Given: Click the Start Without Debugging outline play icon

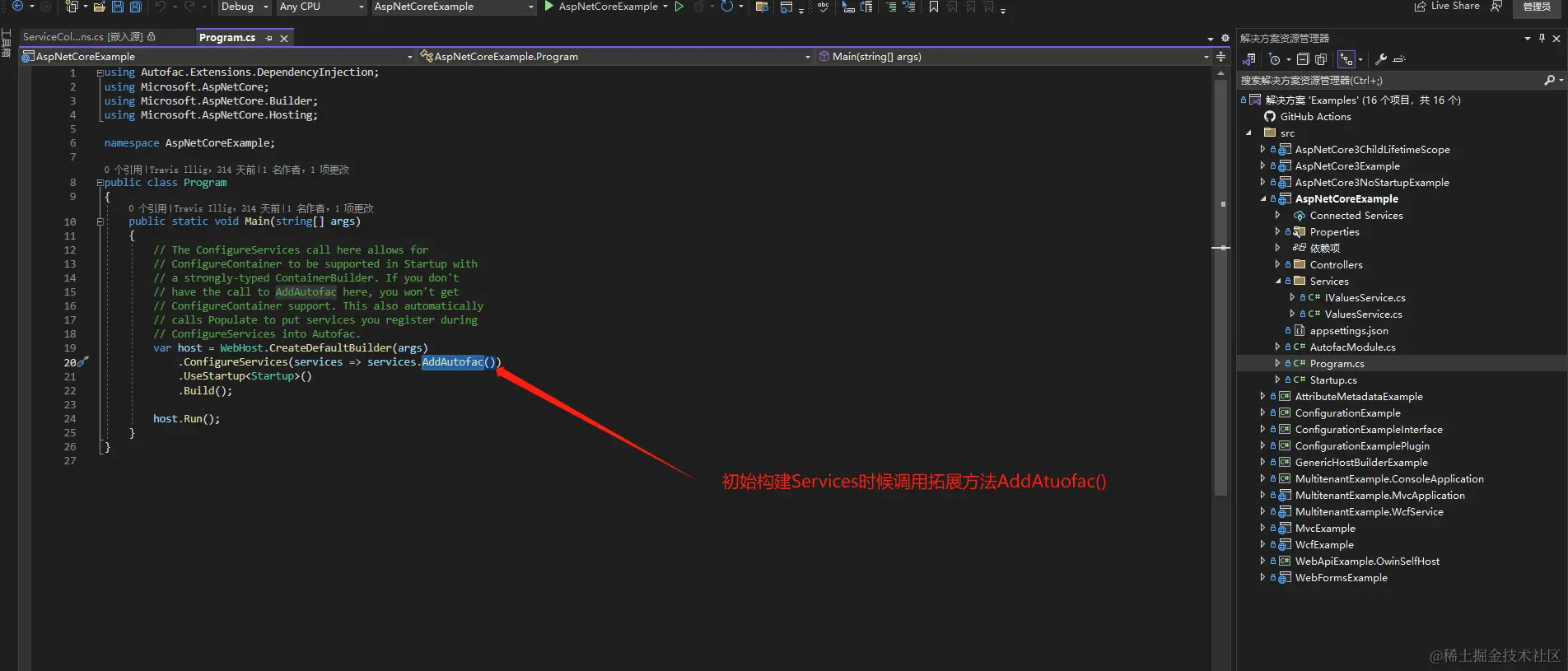Looking at the screenshot, I should (679, 7).
